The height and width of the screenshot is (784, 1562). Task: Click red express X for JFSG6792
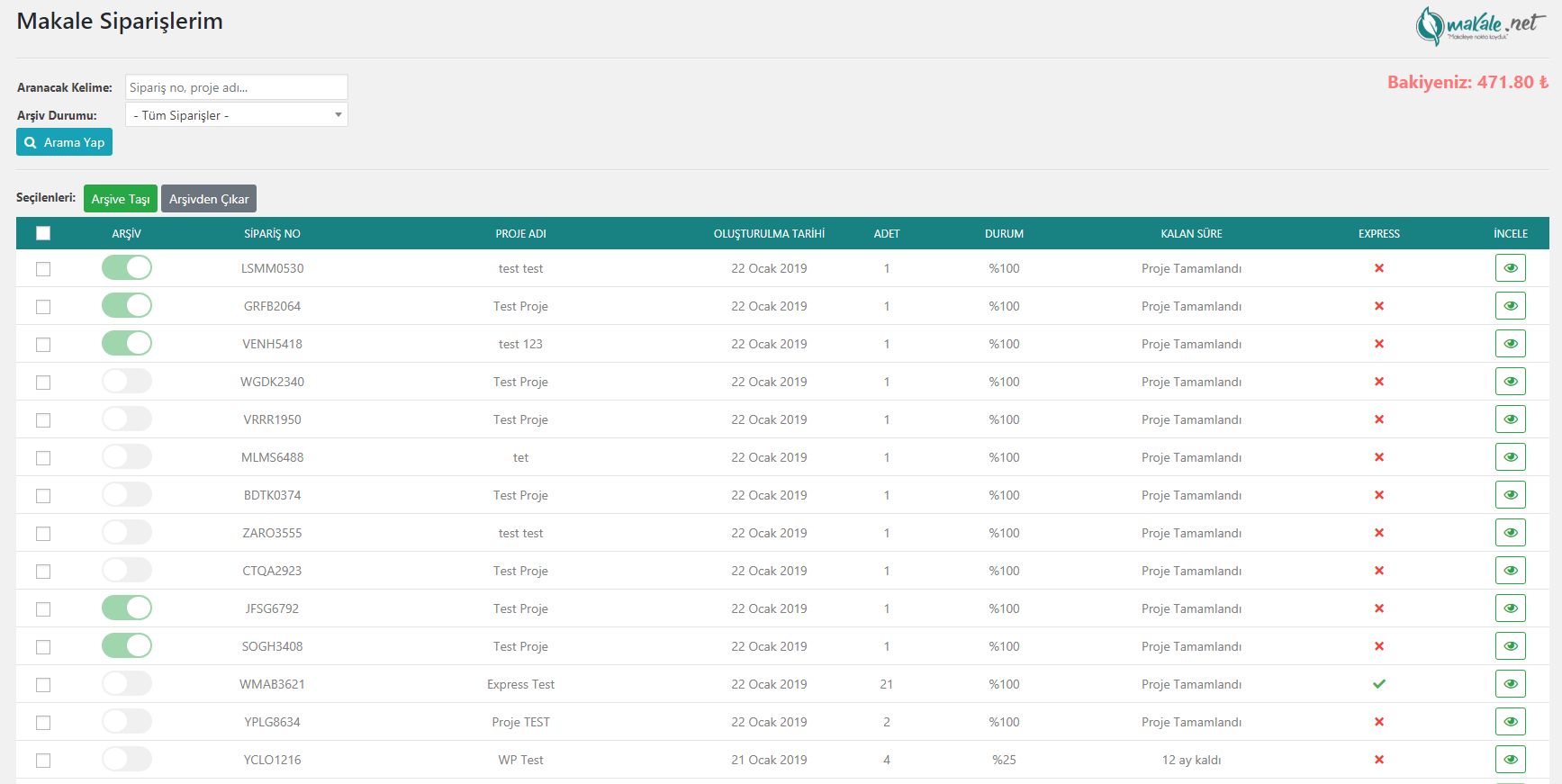click(1378, 608)
